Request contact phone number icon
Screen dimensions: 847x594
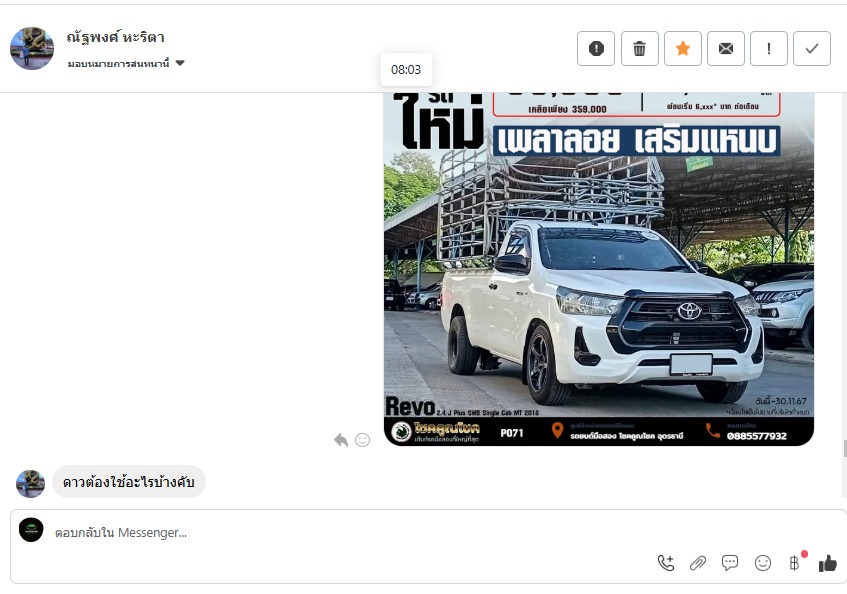point(666,563)
